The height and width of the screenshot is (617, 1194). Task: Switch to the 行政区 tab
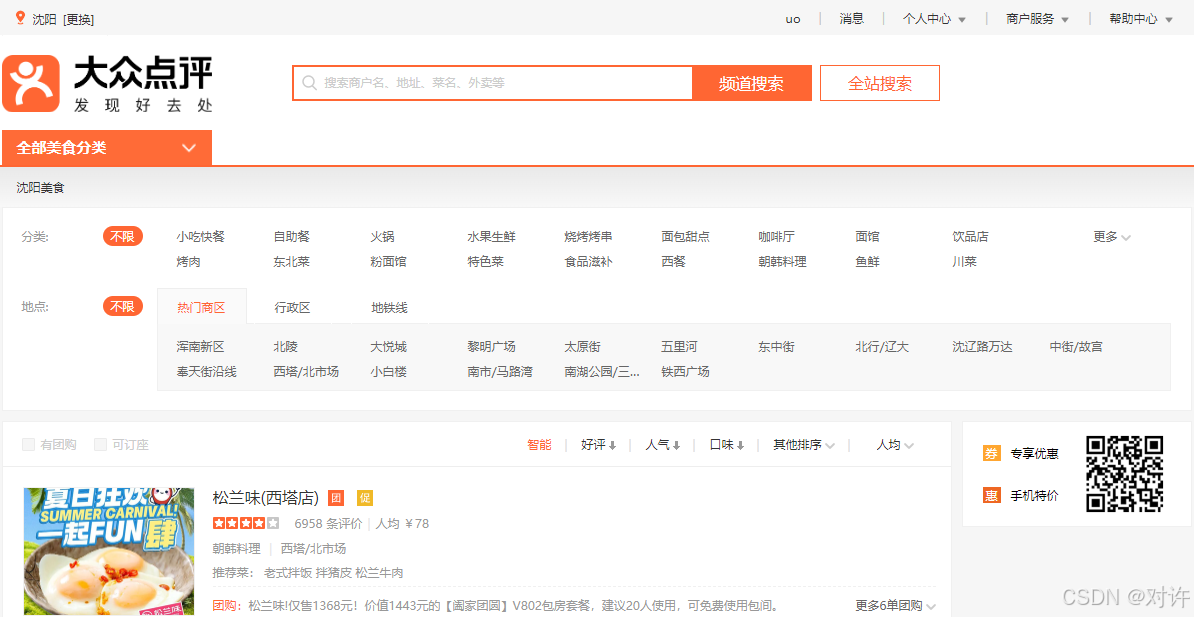click(x=292, y=308)
